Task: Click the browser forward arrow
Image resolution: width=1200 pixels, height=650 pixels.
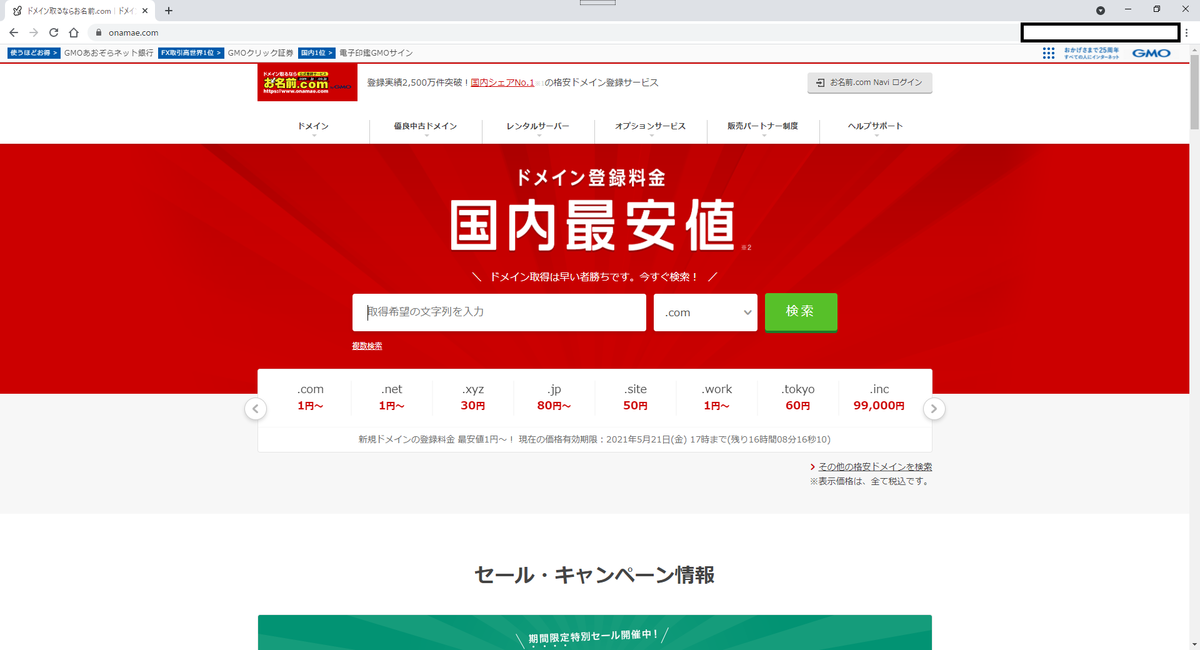Action: click(33, 32)
